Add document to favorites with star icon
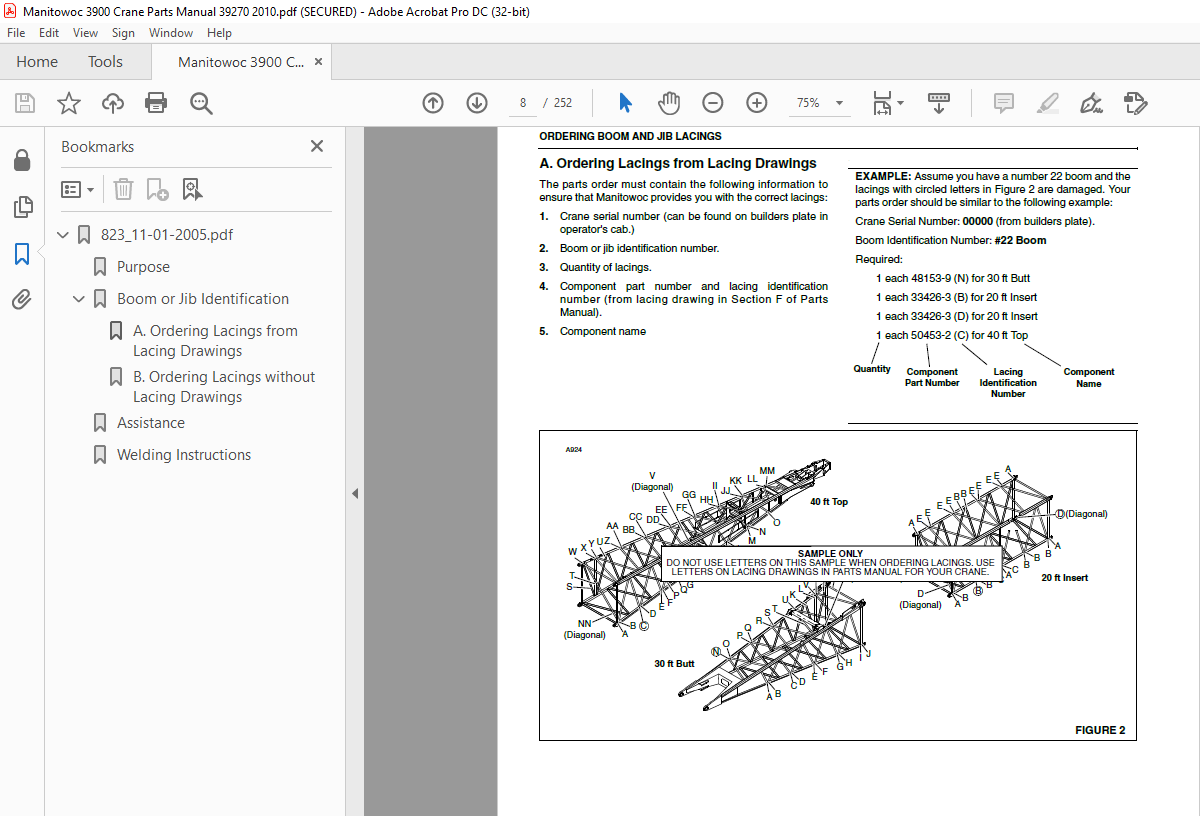 click(x=68, y=103)
